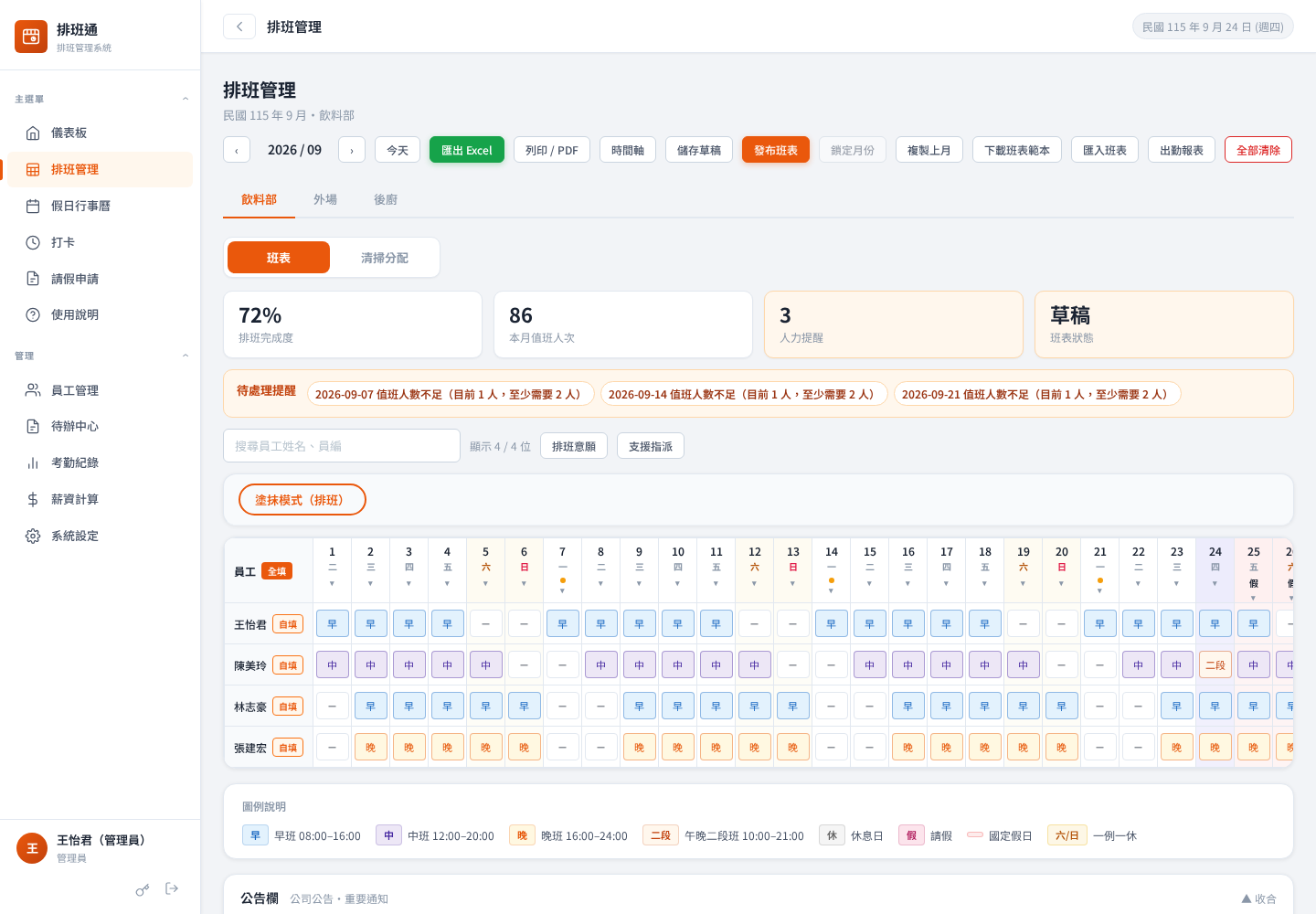This screenshot has width=1316, height=914.
Task: Go to next month with right chevron
Action: pos(352,150)
